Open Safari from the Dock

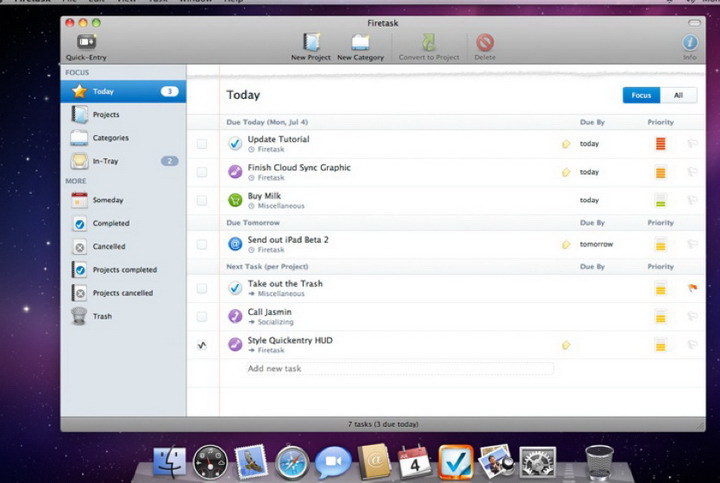292,462
